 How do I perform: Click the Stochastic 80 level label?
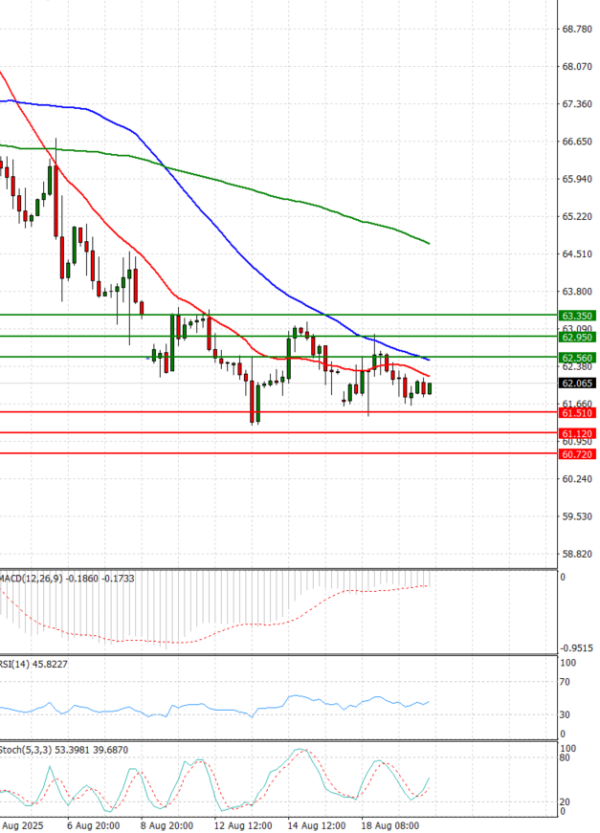pos(565,758)
